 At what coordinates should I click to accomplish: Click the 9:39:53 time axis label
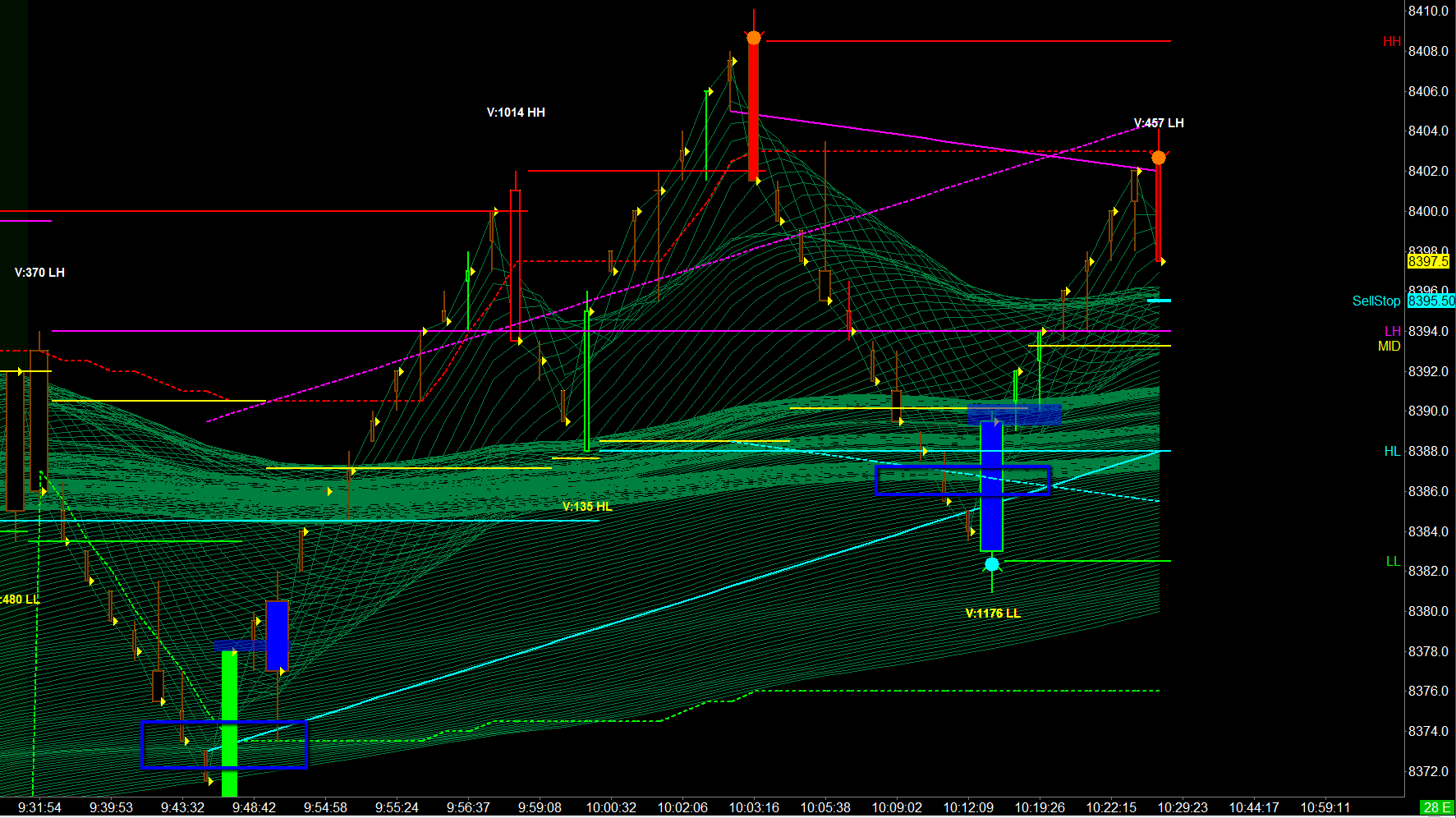pyautogui.click(x=111, y=808)
